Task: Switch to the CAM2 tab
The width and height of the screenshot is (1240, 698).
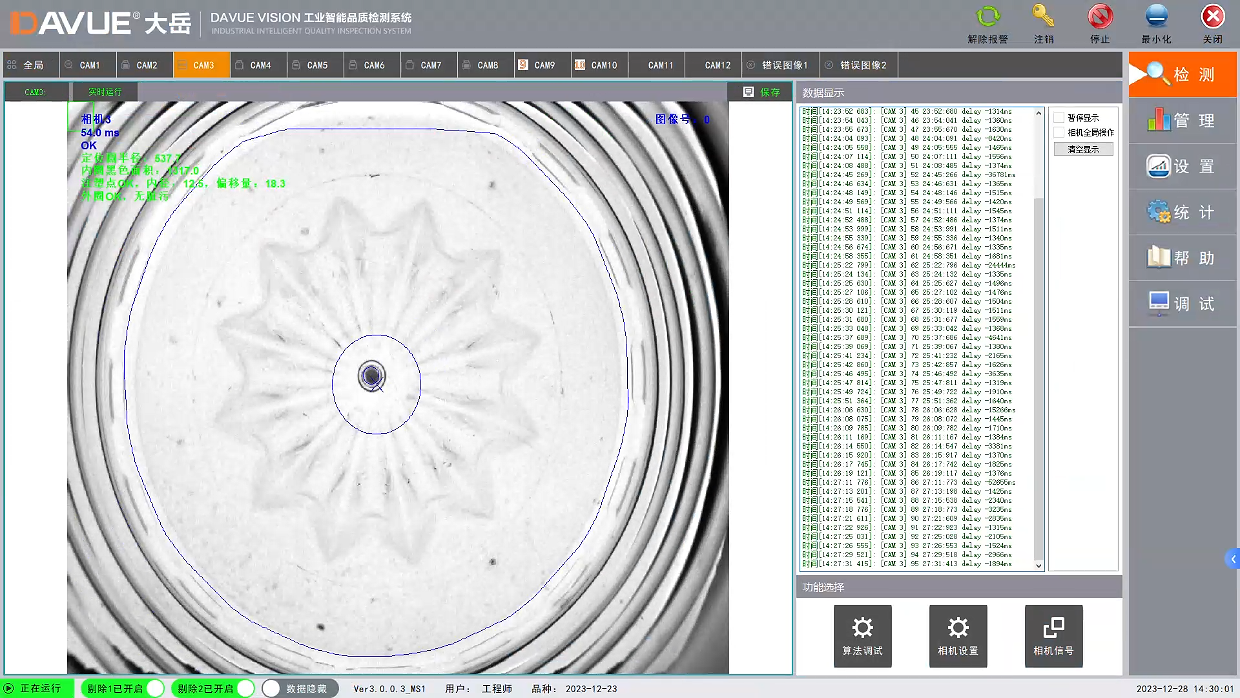Action: (145, 65)
